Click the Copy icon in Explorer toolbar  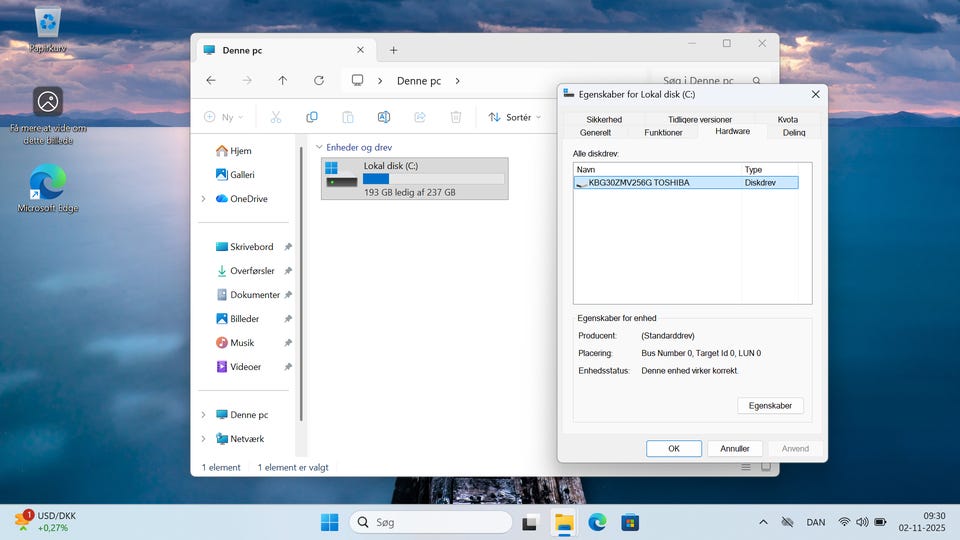[x=312, y=117]
